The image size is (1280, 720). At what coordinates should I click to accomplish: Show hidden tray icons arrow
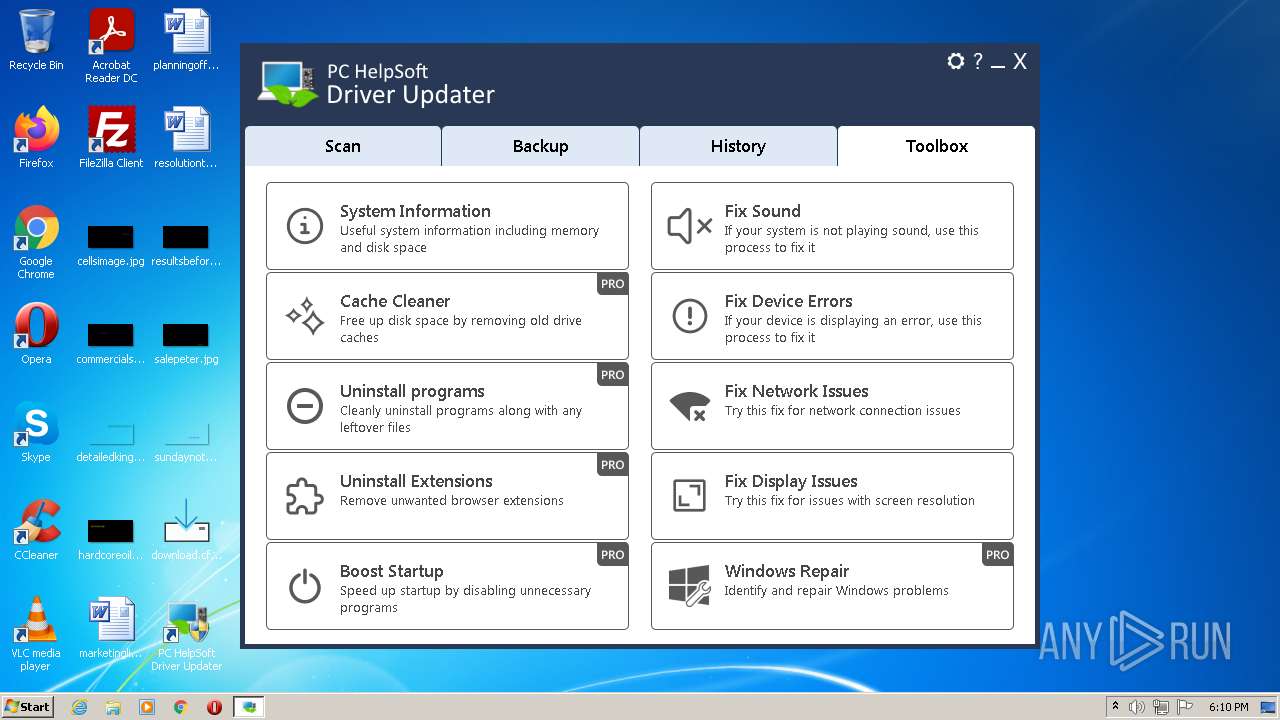coord(1115,707)
